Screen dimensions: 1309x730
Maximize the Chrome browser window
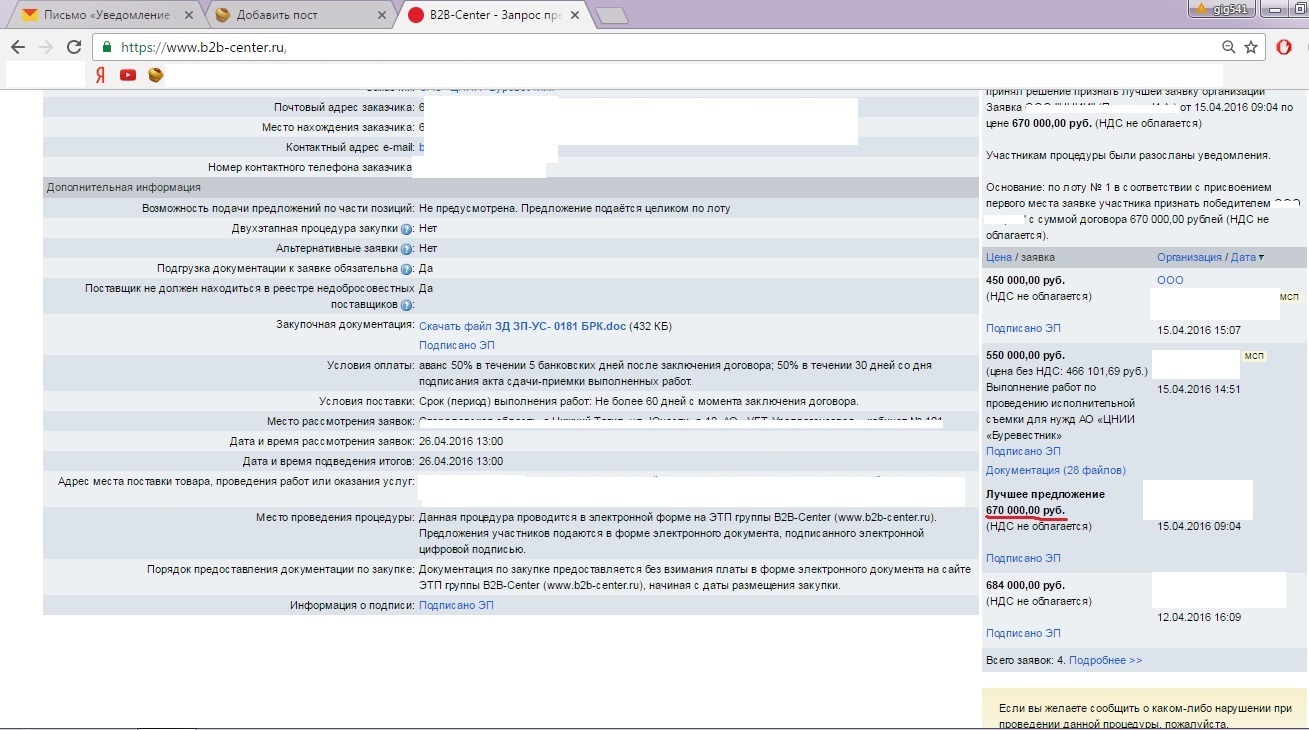[x=1300, y=8]
